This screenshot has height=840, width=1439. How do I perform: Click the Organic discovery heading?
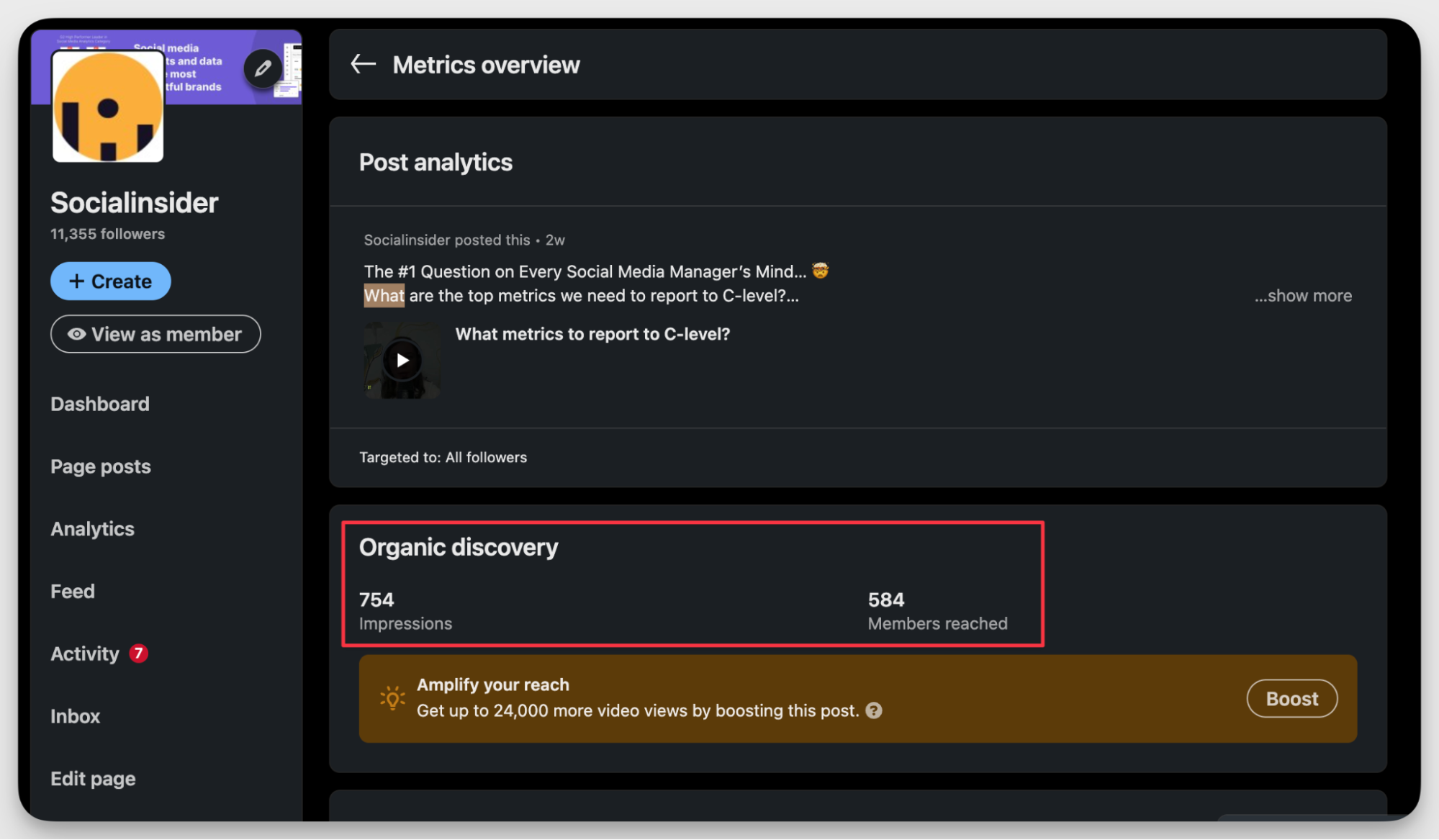(459, 548)
